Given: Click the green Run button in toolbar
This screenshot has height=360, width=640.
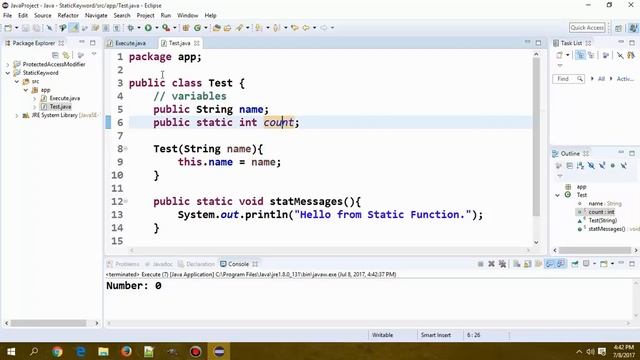Looking at the screenshot, I should point(148,28).
